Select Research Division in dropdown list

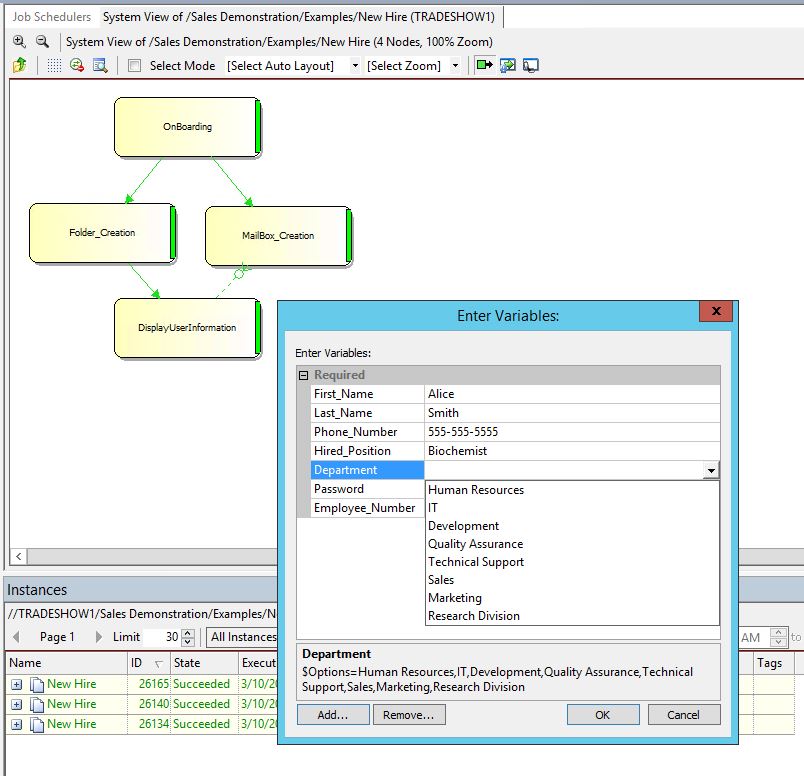tap(473, 616)
